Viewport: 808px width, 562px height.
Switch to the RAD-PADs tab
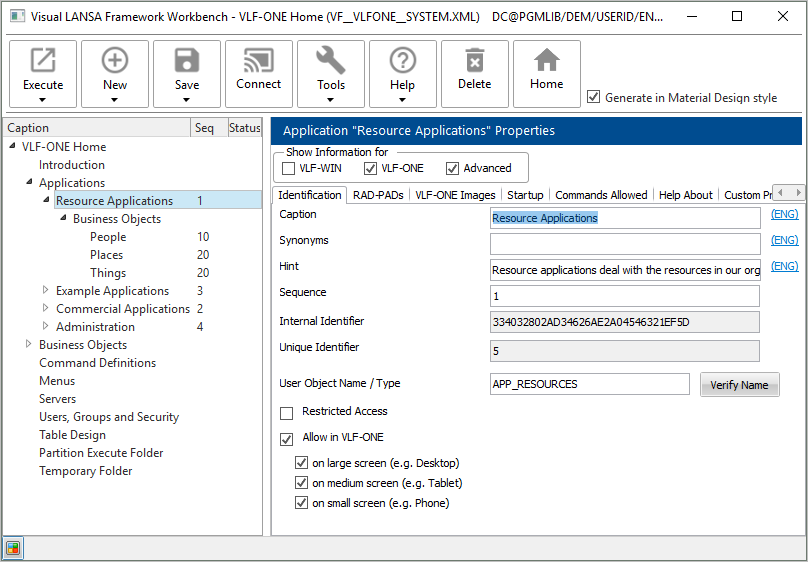point(378,195)
